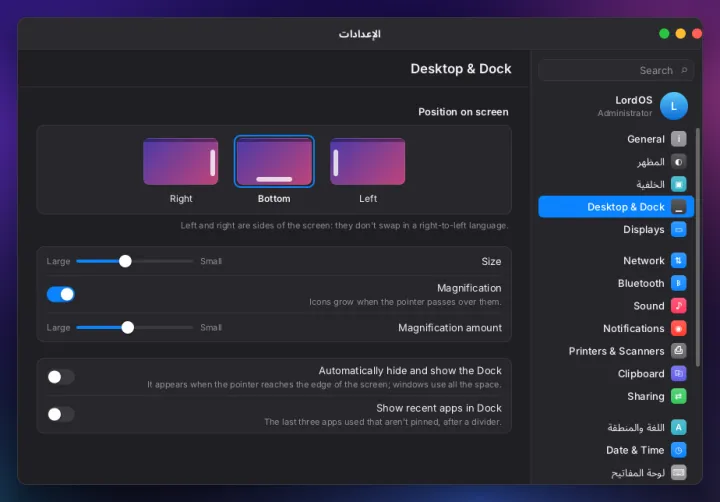This screenshot has height=502, width=720.
Task: Select Right dock position thumbnail
Action: pos(180,162)
